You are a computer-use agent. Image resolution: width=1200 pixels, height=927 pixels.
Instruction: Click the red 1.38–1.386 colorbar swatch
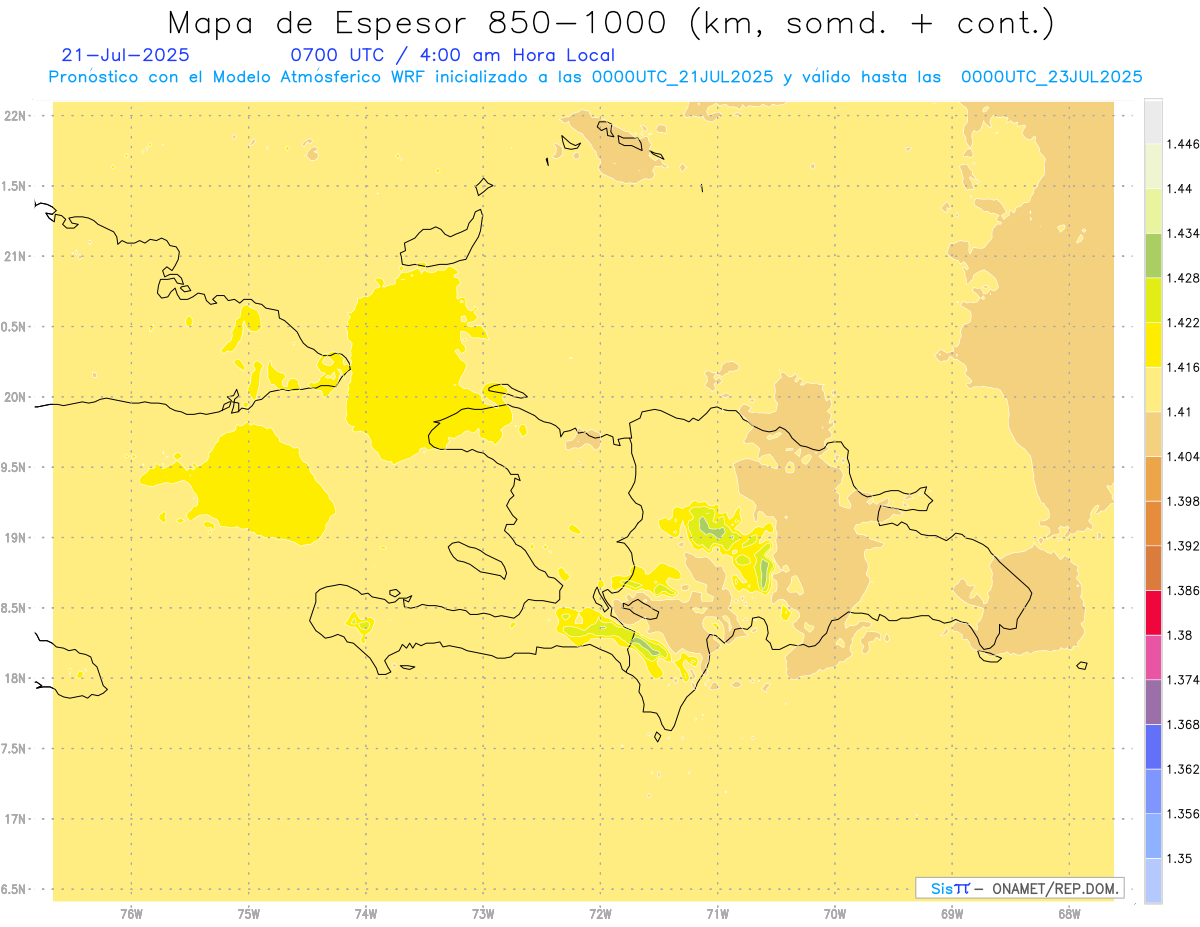point(1153,612)
